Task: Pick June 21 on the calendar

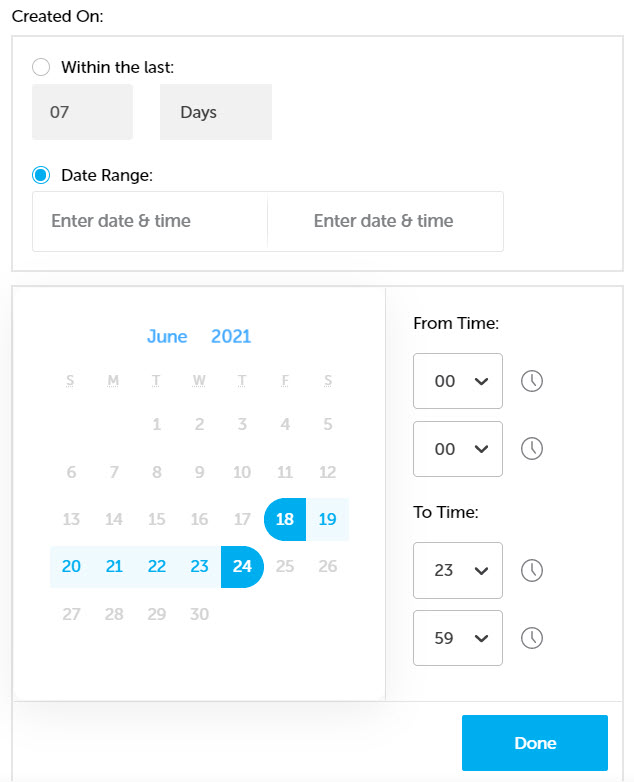Action: [x=114, y=567]
